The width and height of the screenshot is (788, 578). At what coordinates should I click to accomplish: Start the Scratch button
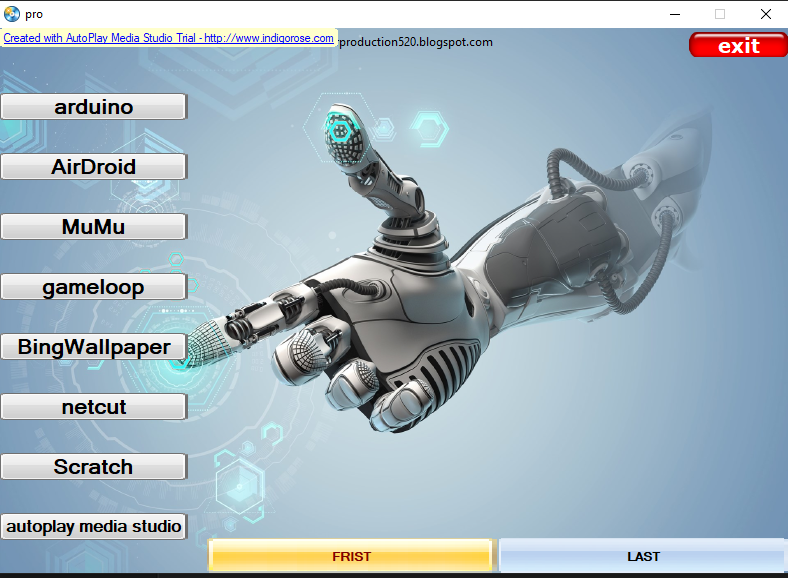93,466
